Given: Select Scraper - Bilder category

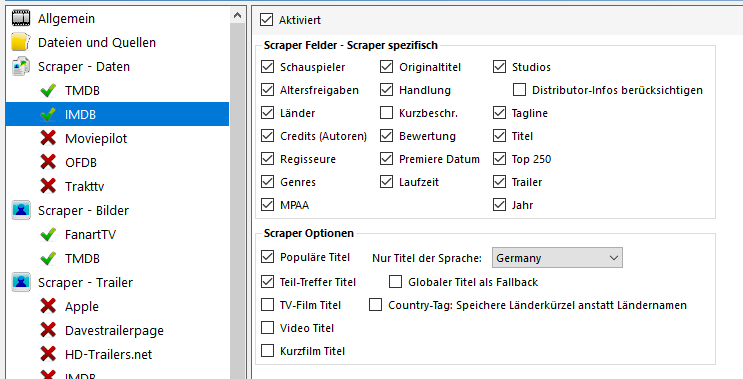Looking at the screenshot, I should click(x=83, y=210).
